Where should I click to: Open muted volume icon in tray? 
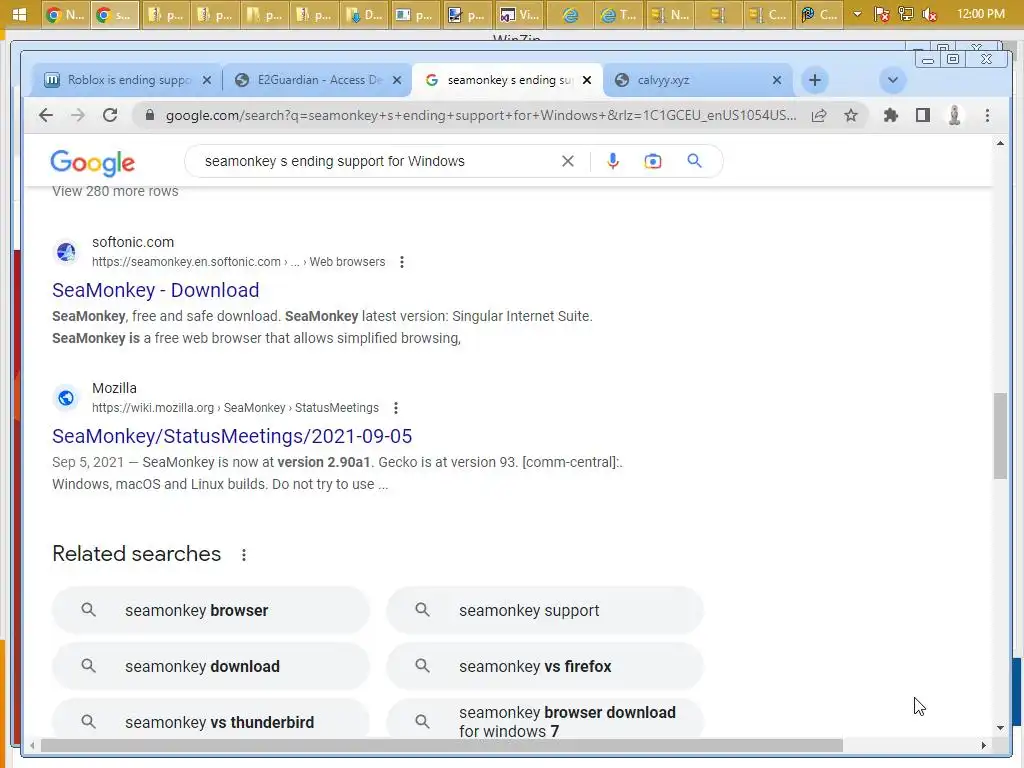point(930,14)
